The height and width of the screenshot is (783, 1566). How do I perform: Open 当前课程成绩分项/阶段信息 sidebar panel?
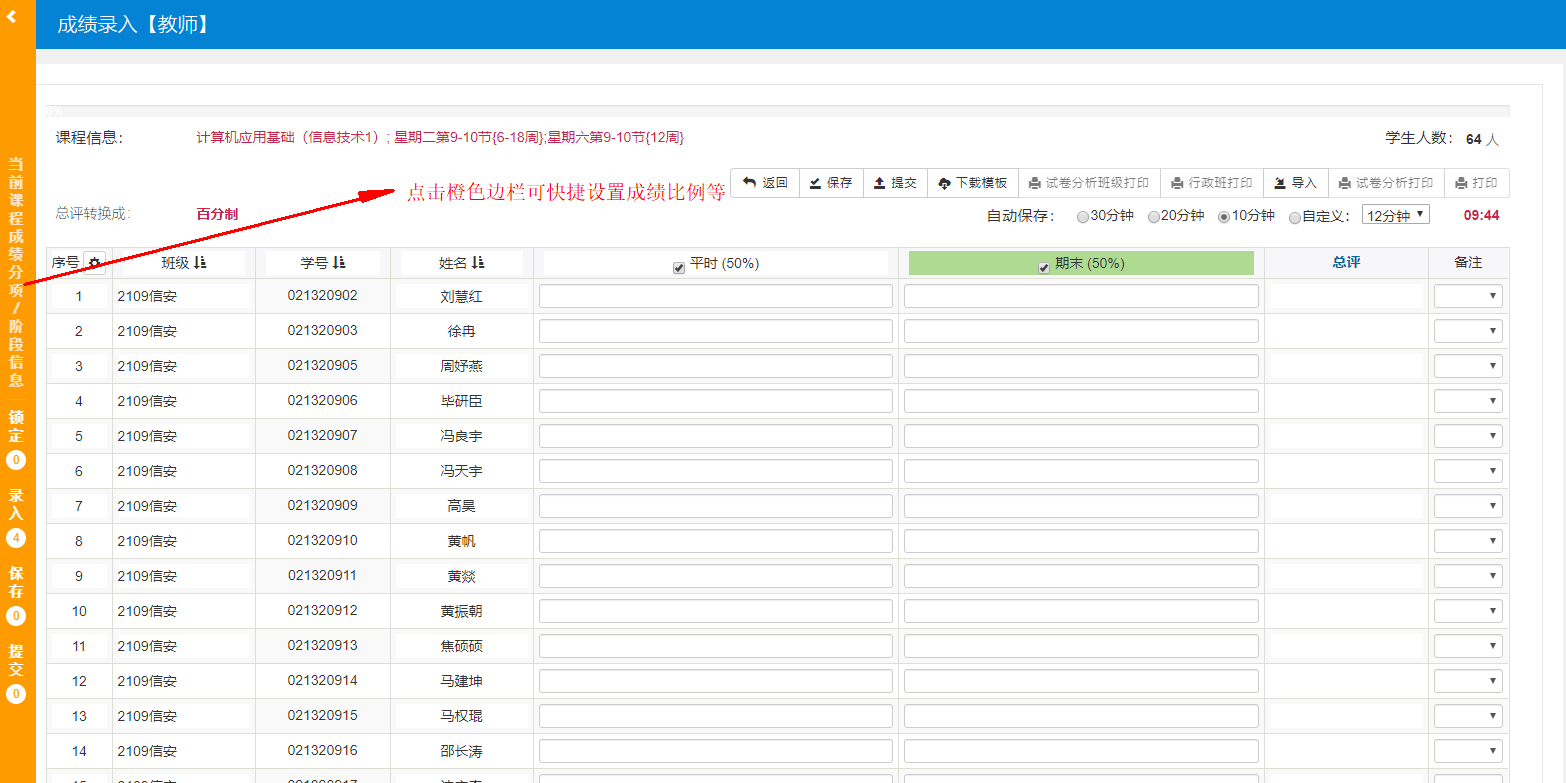16,272
